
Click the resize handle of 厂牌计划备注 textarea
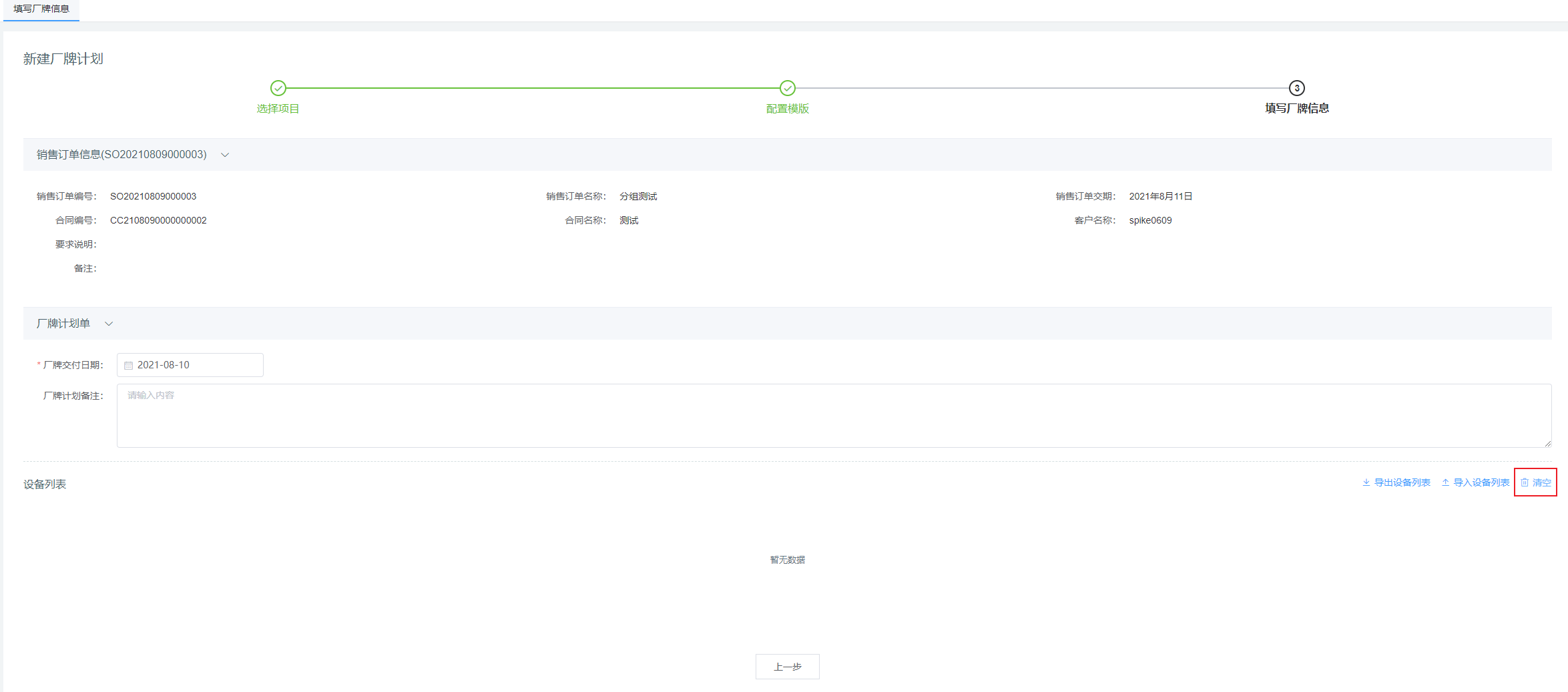[x=1547, y=443]
